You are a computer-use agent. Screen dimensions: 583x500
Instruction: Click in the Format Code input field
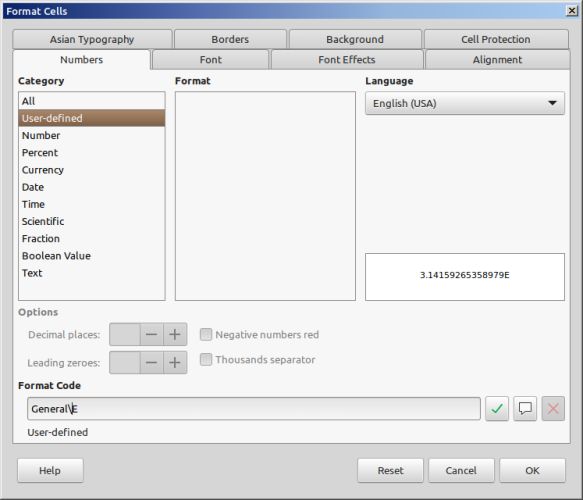pyautogui.click(x=254, y=409)
